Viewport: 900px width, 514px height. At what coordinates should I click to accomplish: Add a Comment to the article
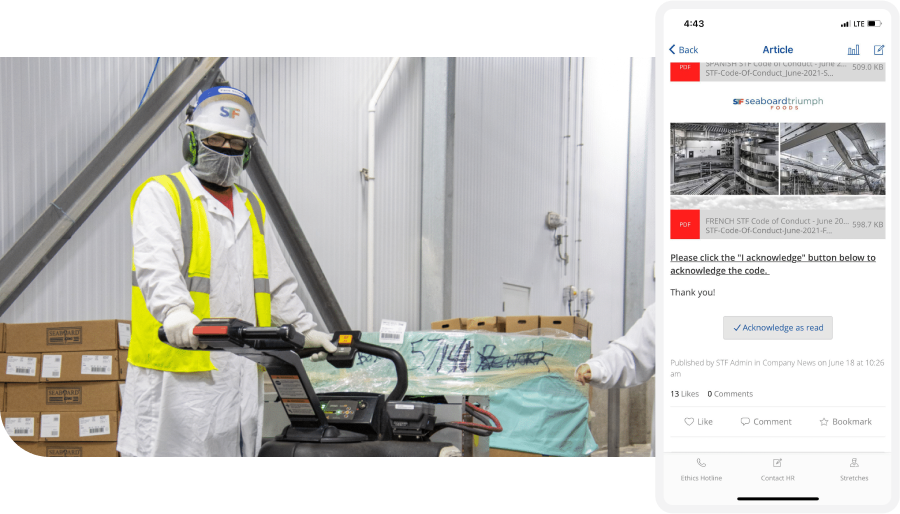[766, 422]
